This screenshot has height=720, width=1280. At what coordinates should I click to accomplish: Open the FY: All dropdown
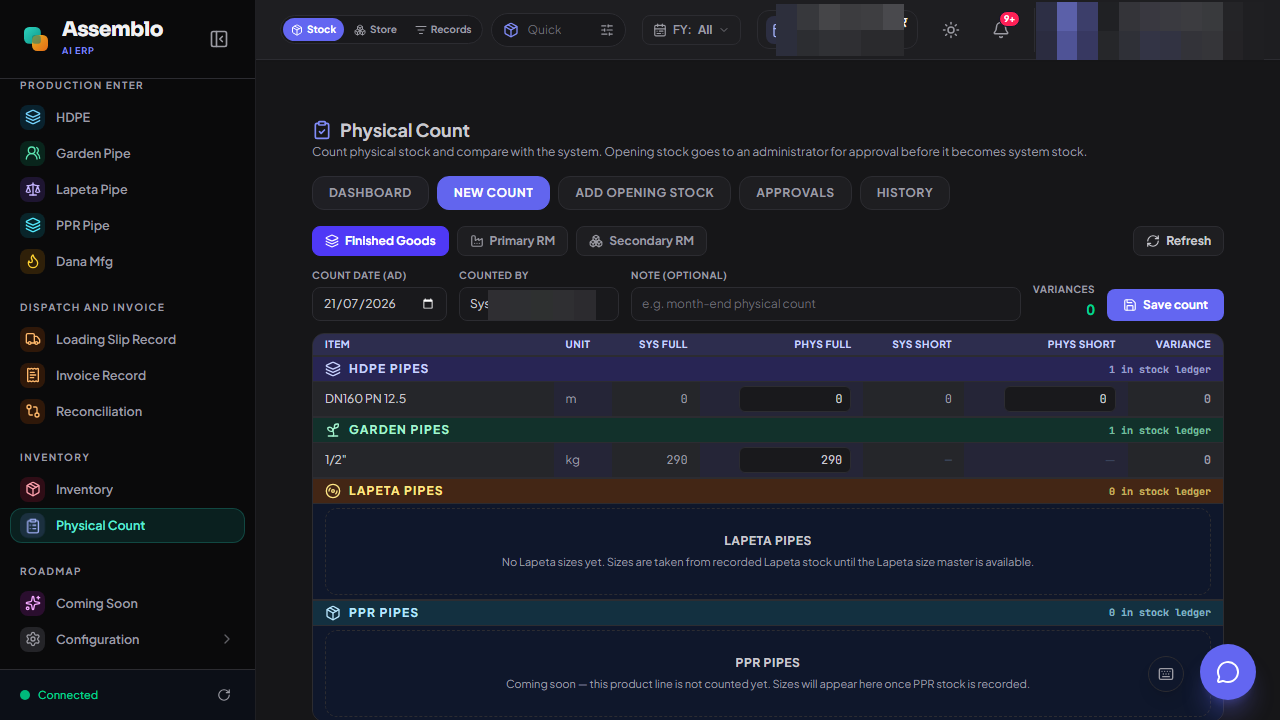691,30
